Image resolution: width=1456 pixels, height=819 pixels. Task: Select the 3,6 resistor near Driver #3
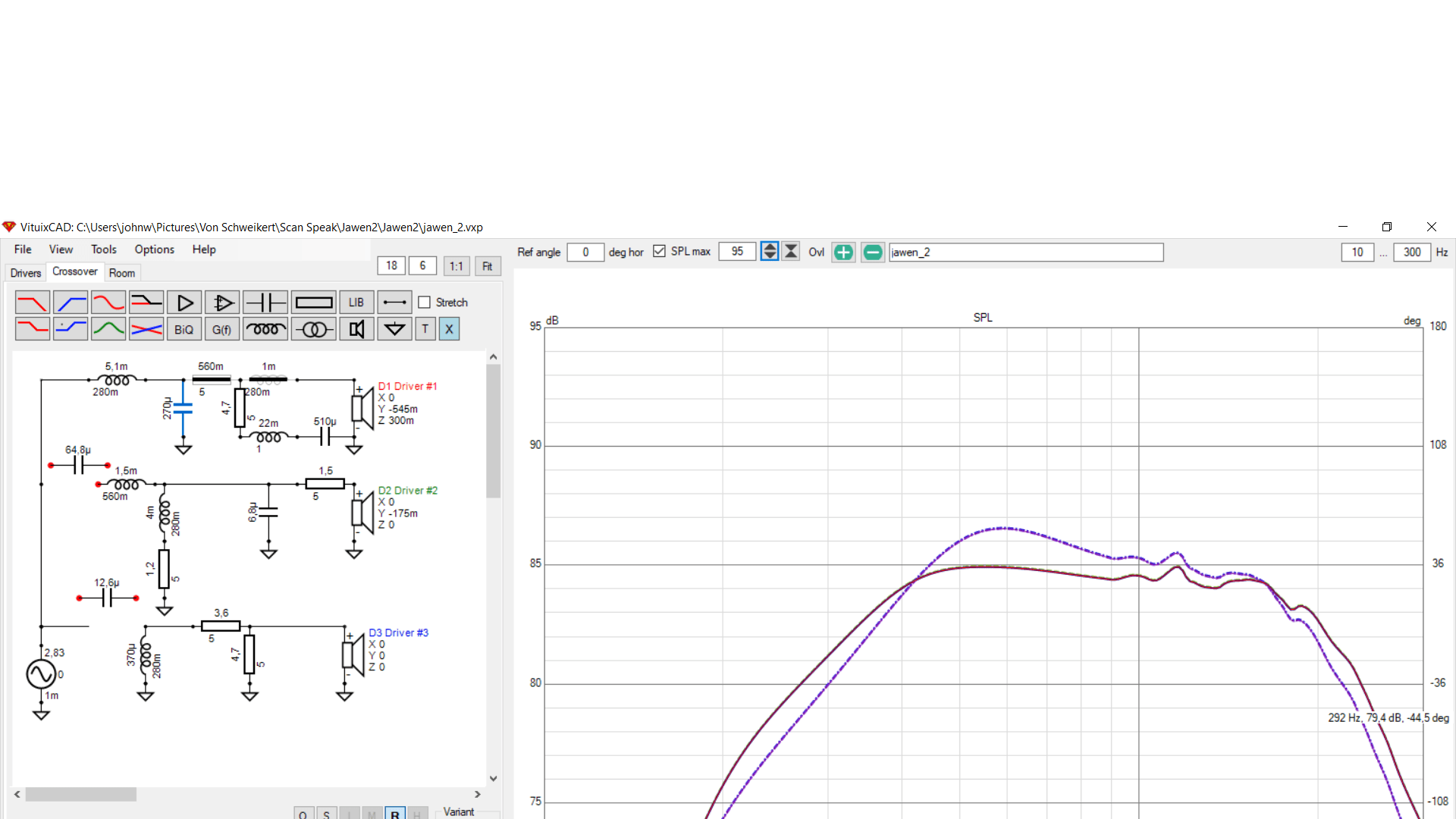pyautogui.click(x=221, y=626)
